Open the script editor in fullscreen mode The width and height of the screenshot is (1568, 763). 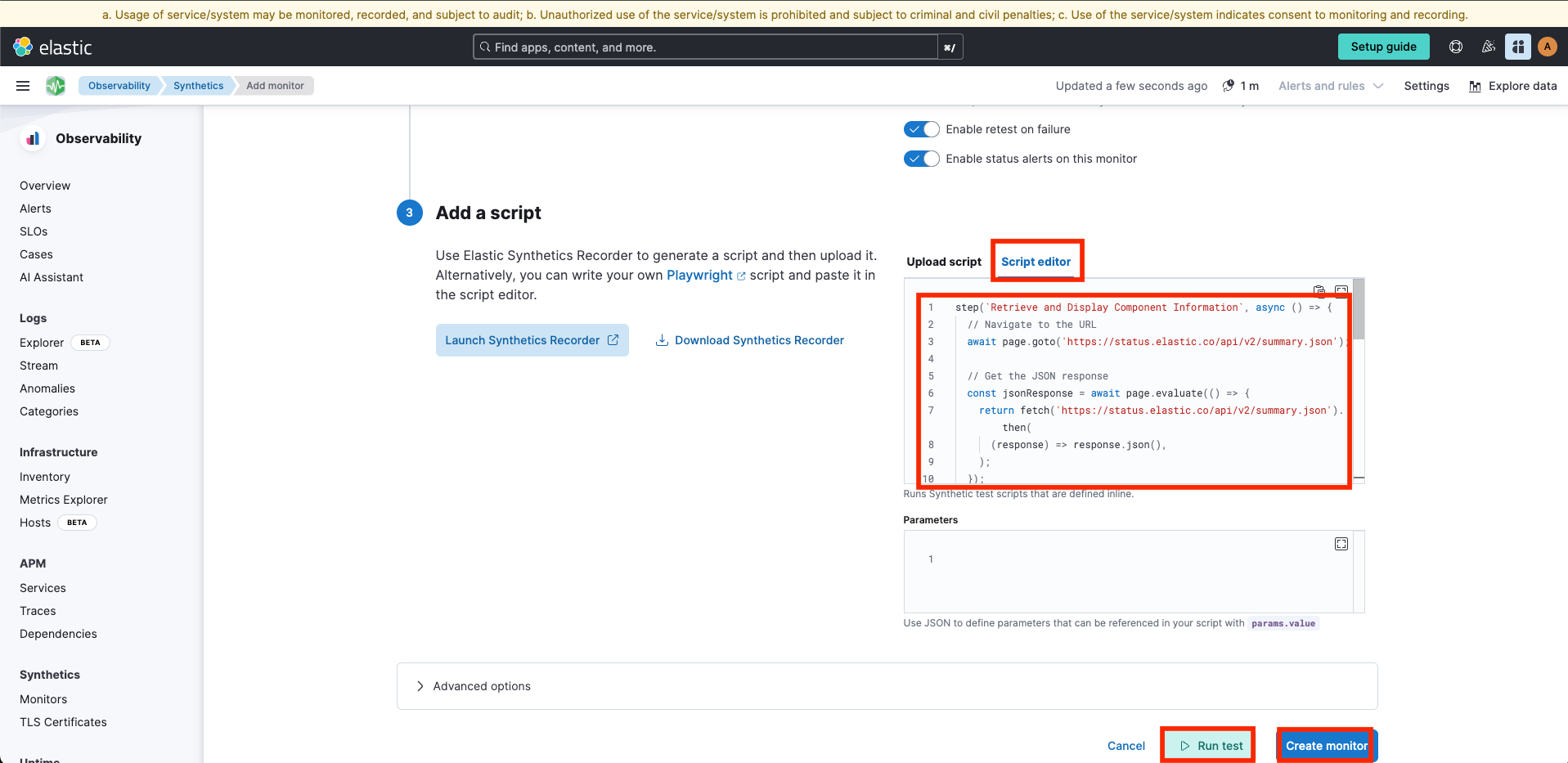(1341, 289)
